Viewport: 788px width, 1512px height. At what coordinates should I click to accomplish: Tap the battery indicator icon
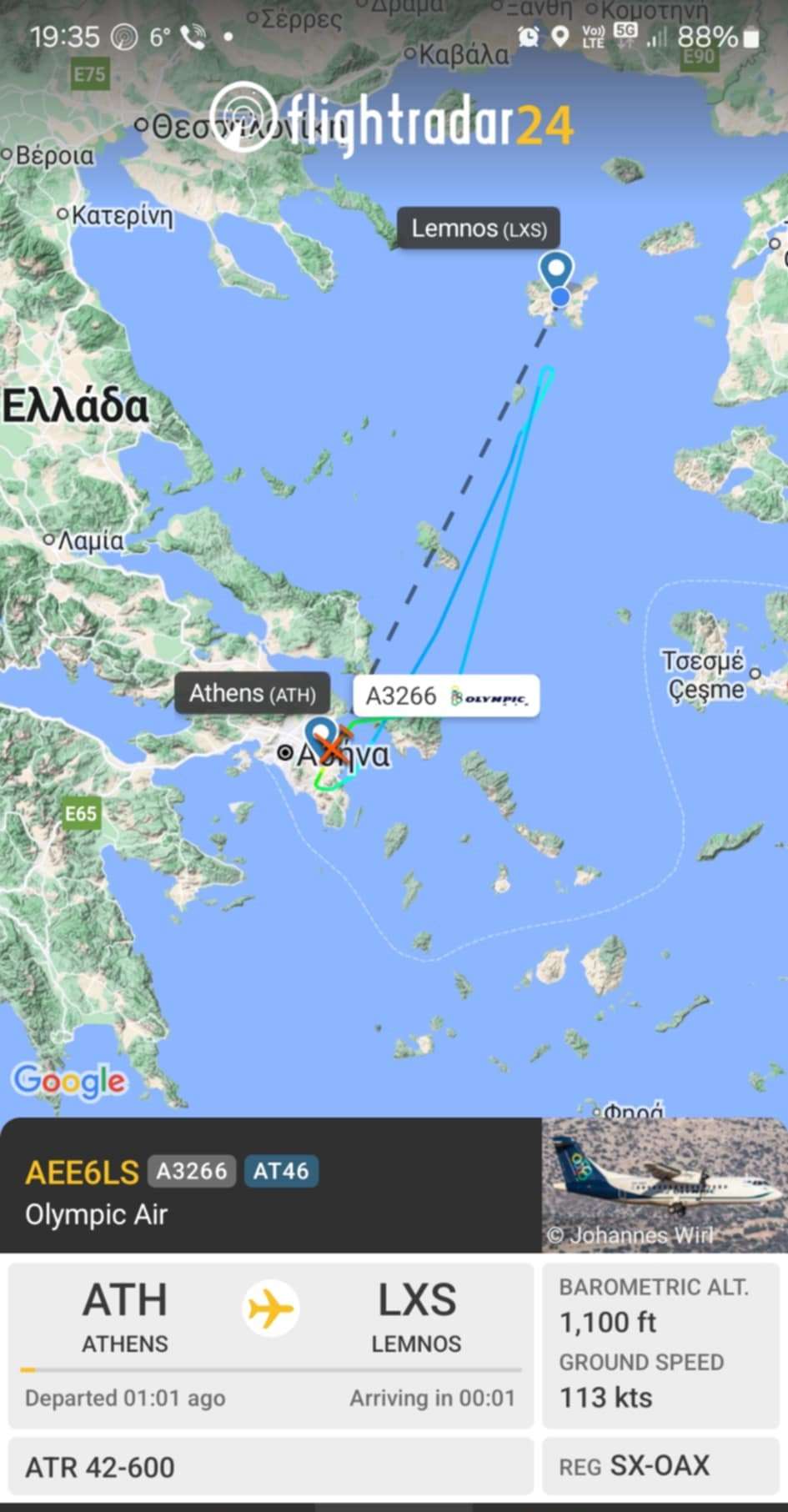tap(751, 37)
